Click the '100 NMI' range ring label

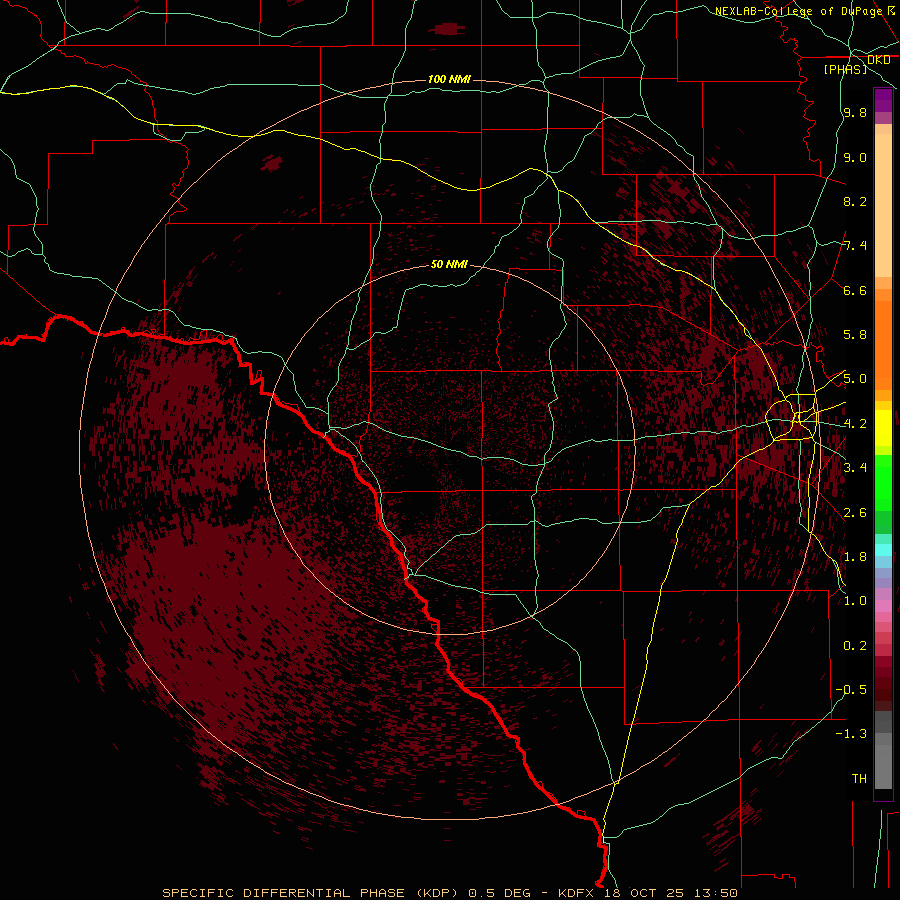449,79
